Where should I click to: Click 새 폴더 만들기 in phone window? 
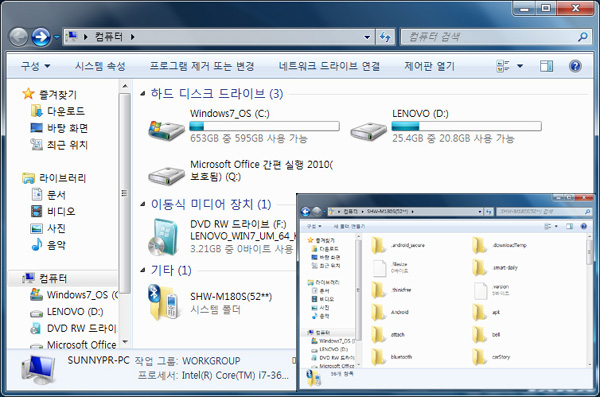coord(349,227)
